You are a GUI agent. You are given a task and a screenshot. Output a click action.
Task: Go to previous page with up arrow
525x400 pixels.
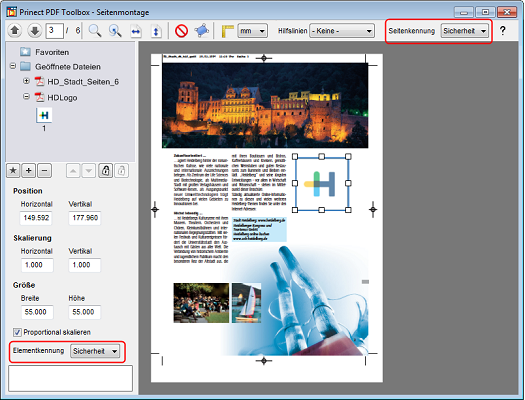(x=14, y=31)
